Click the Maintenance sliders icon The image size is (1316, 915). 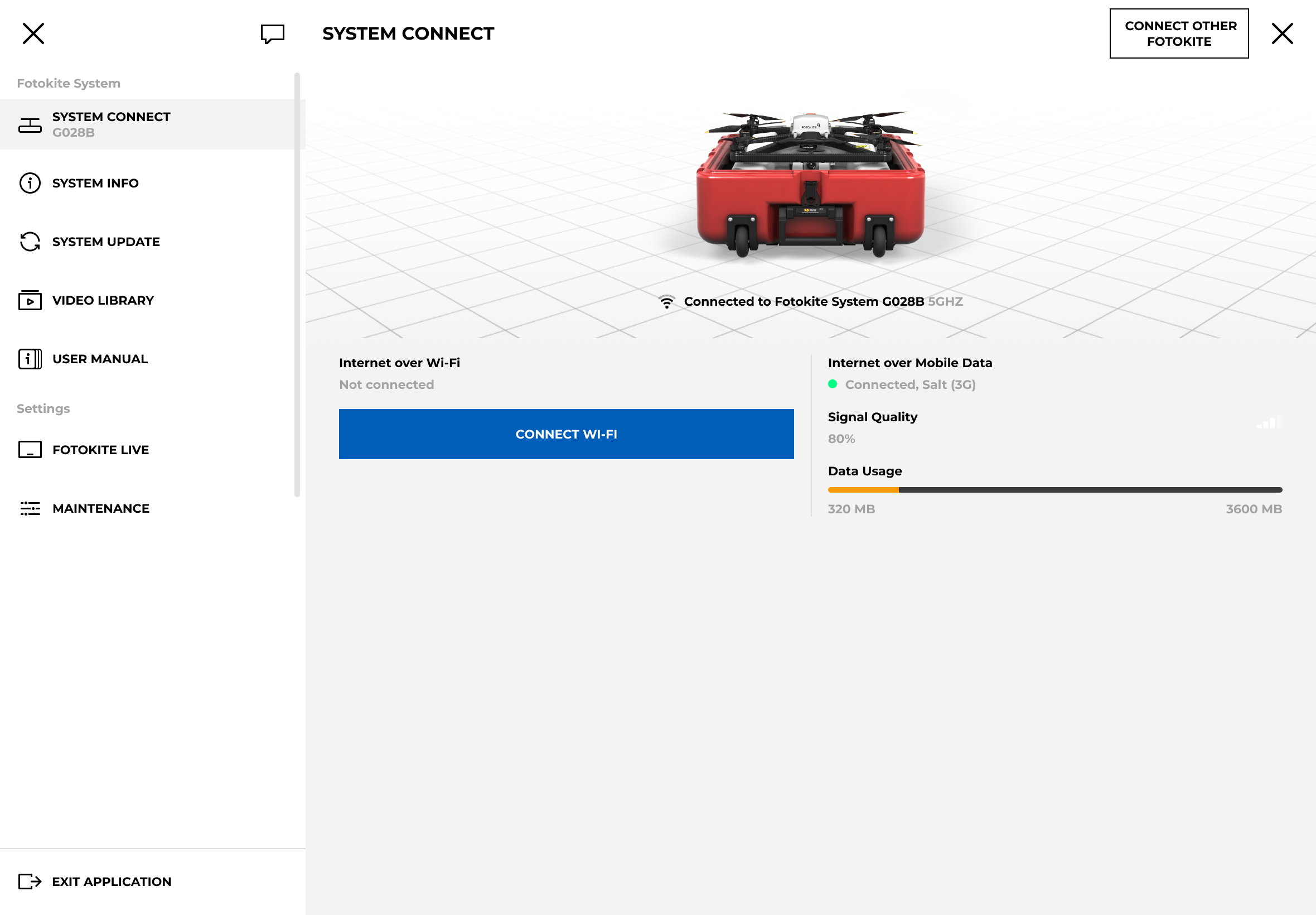[x=30, y=508]
